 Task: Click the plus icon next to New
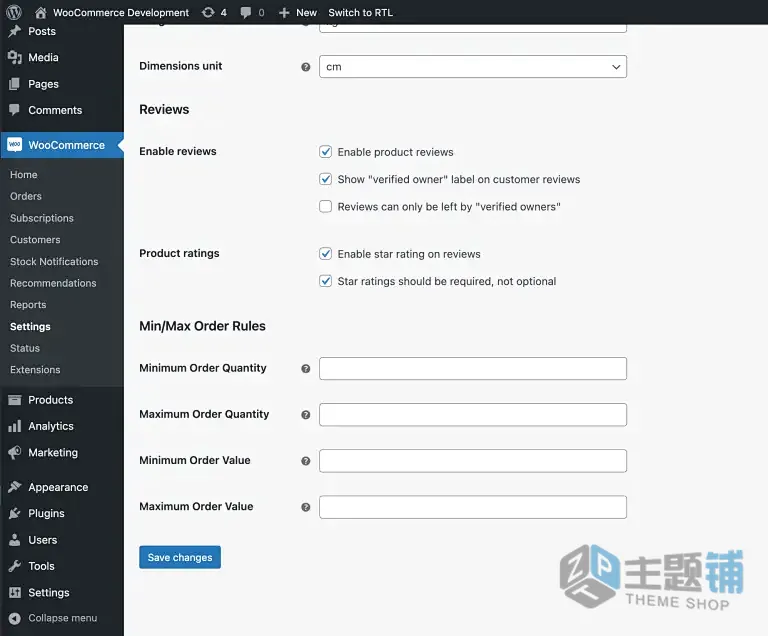[284, 13]
